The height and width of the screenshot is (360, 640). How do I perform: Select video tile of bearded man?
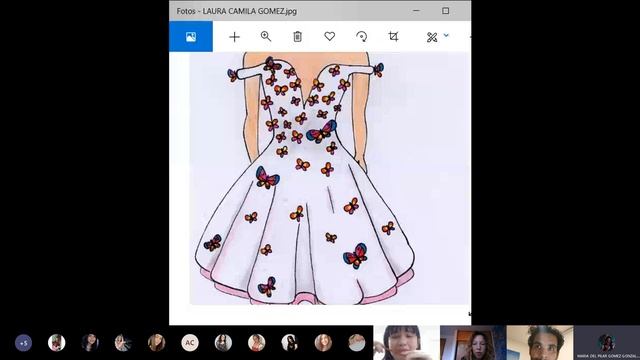tap(540, 342)
